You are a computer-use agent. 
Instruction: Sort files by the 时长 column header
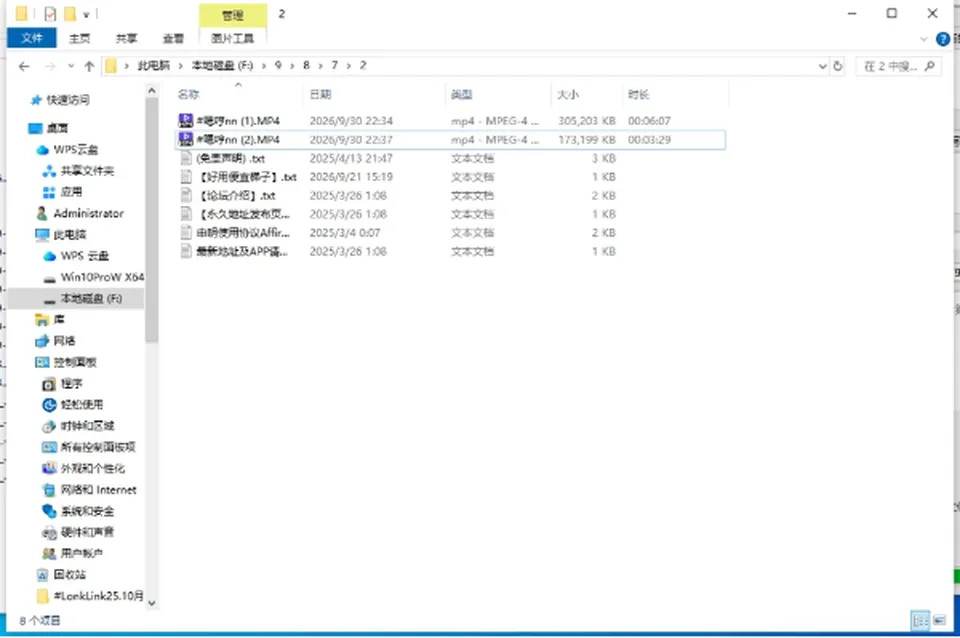(x=675, y=94)
